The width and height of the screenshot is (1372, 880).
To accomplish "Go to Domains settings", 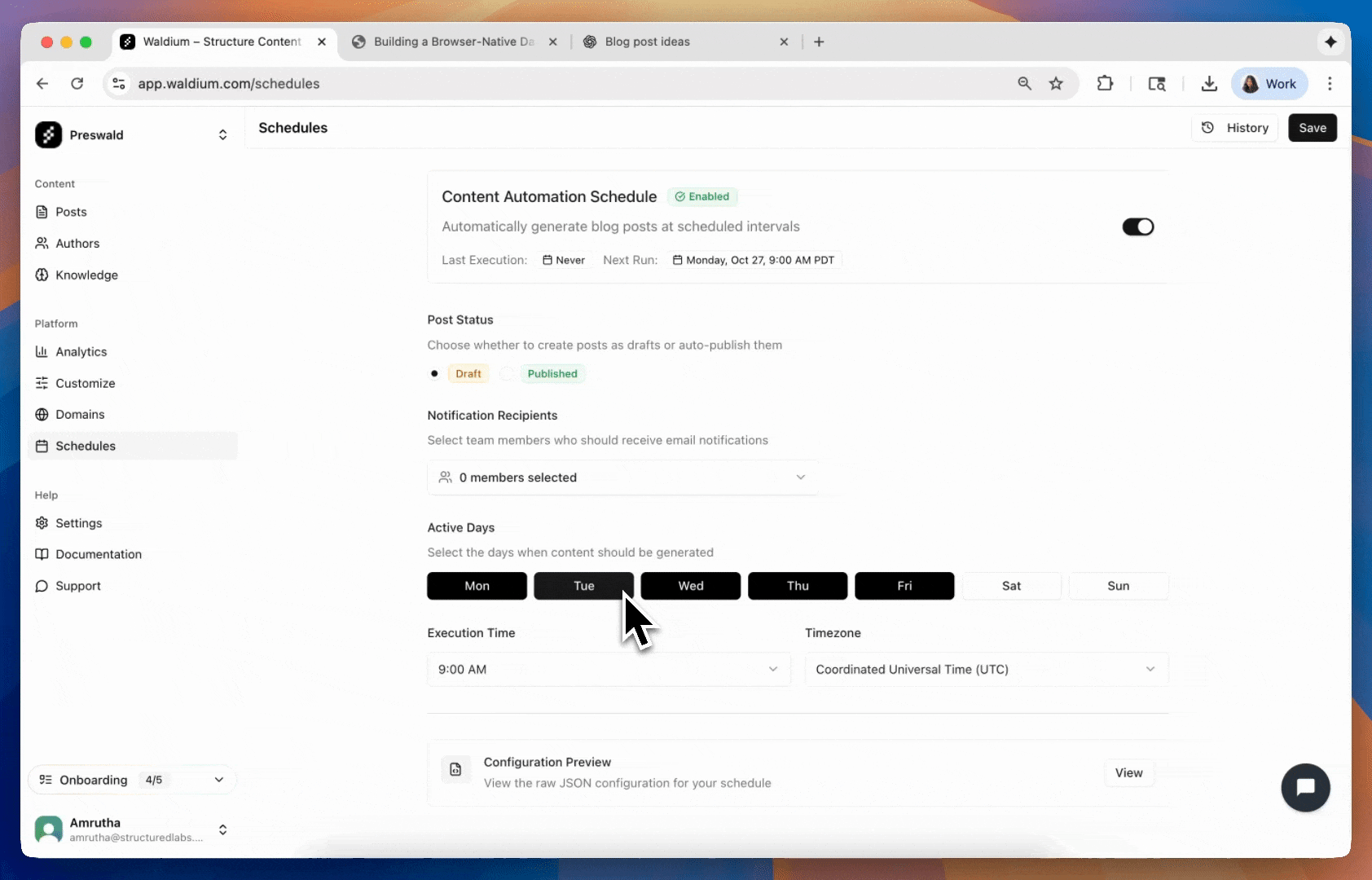I will (x=79, y=414).
